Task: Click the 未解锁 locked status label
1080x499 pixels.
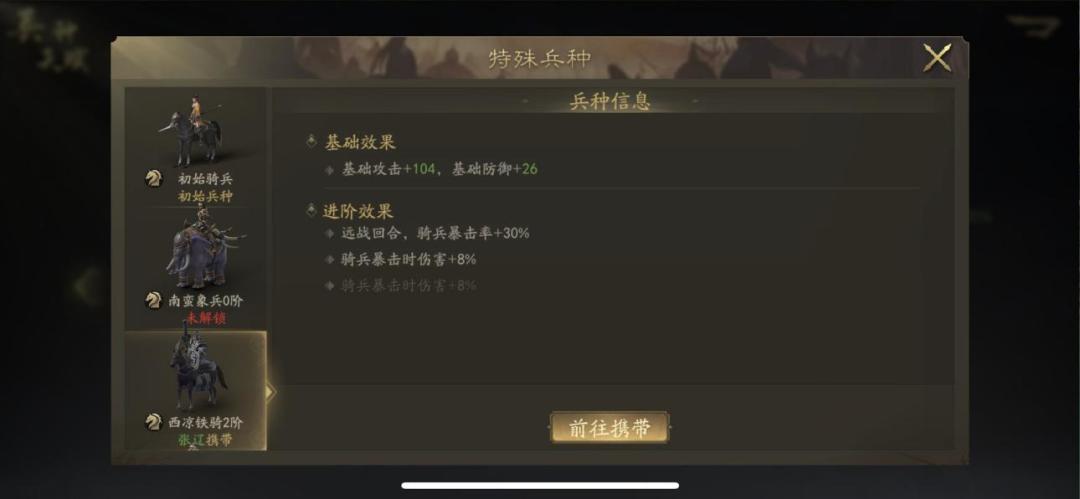Action: 205,318
